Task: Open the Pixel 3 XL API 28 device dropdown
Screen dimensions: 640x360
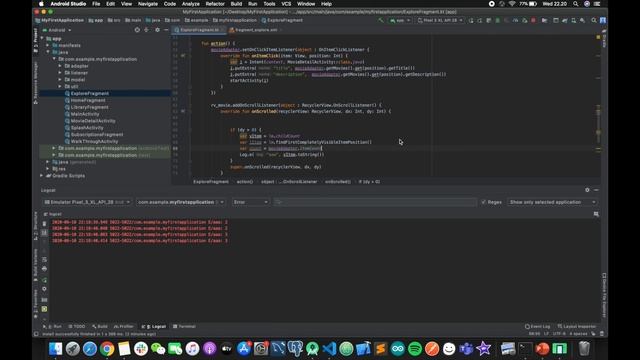Action: (x=440, y=20)
